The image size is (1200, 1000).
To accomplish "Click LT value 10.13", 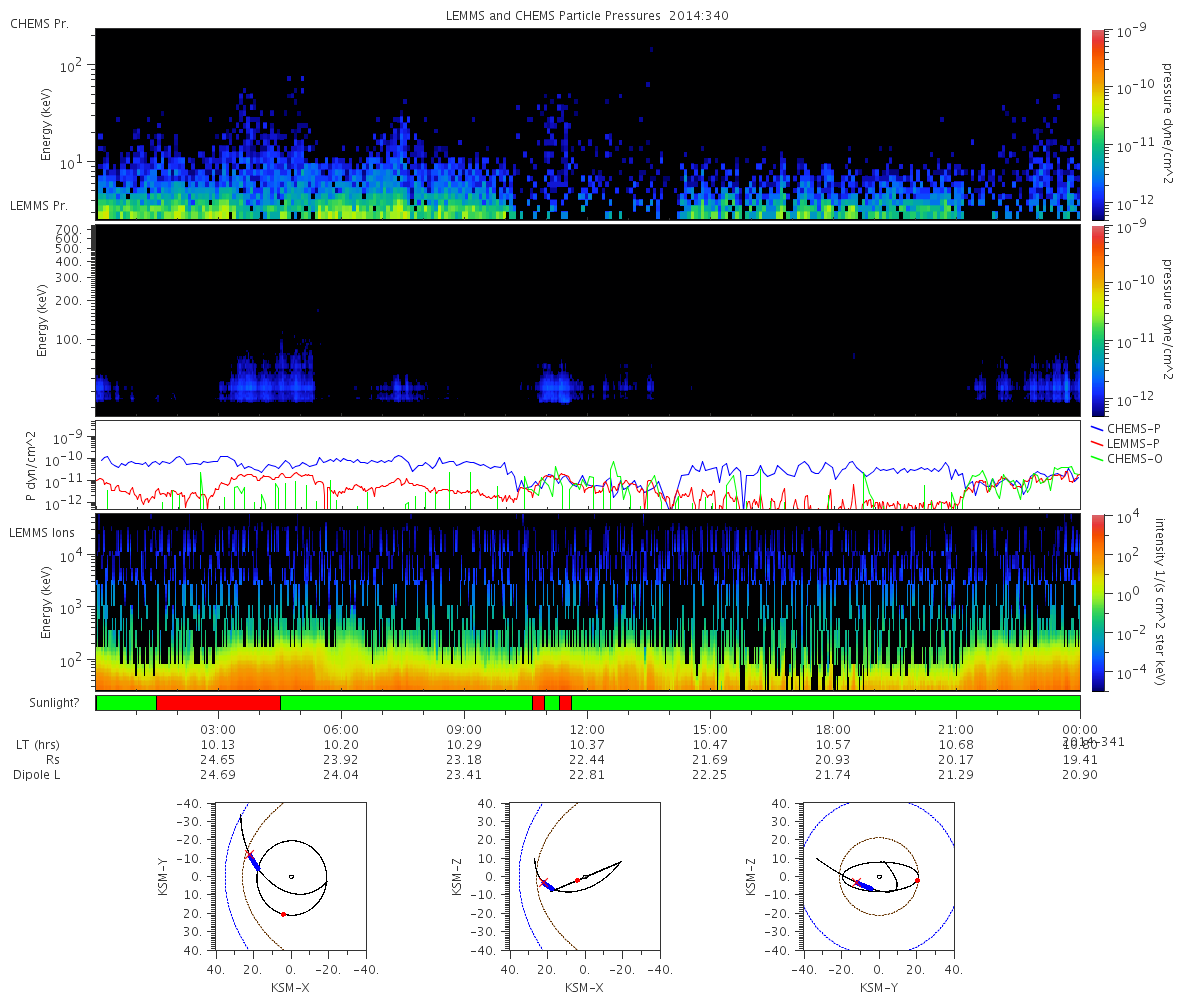I will (x=218, y=745).
